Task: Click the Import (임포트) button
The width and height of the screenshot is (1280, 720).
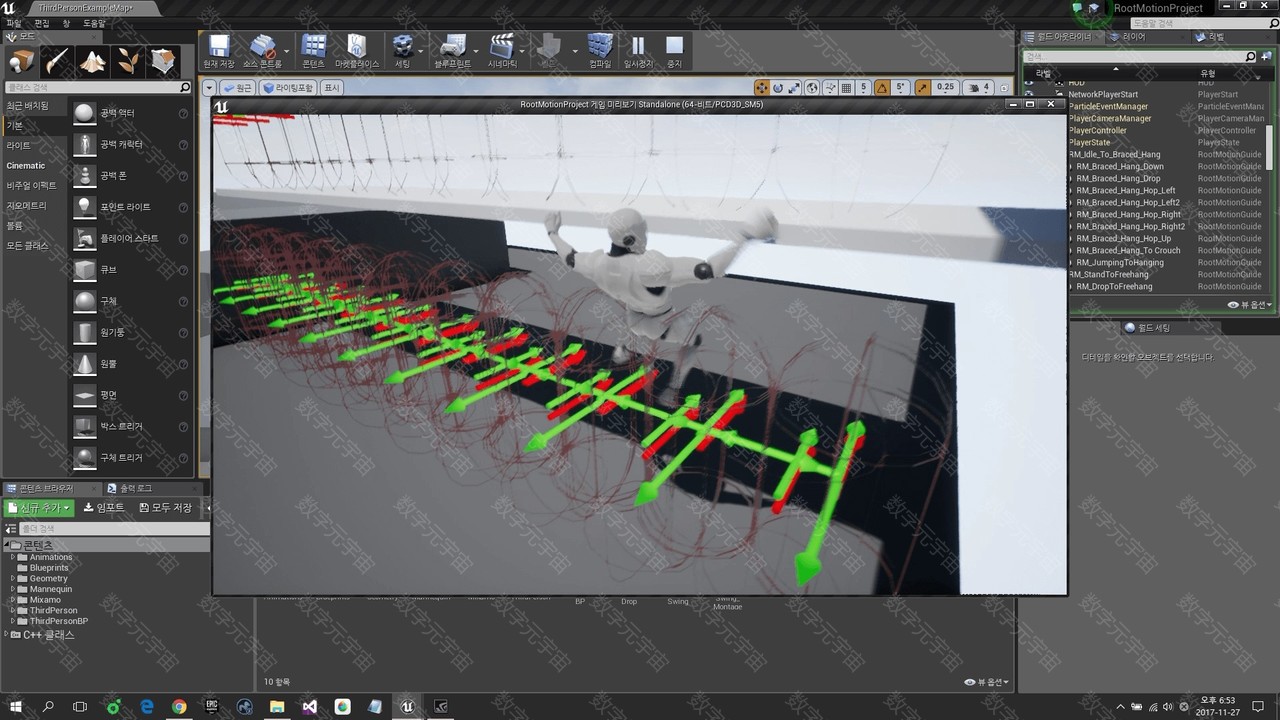Action: point(104,508)
